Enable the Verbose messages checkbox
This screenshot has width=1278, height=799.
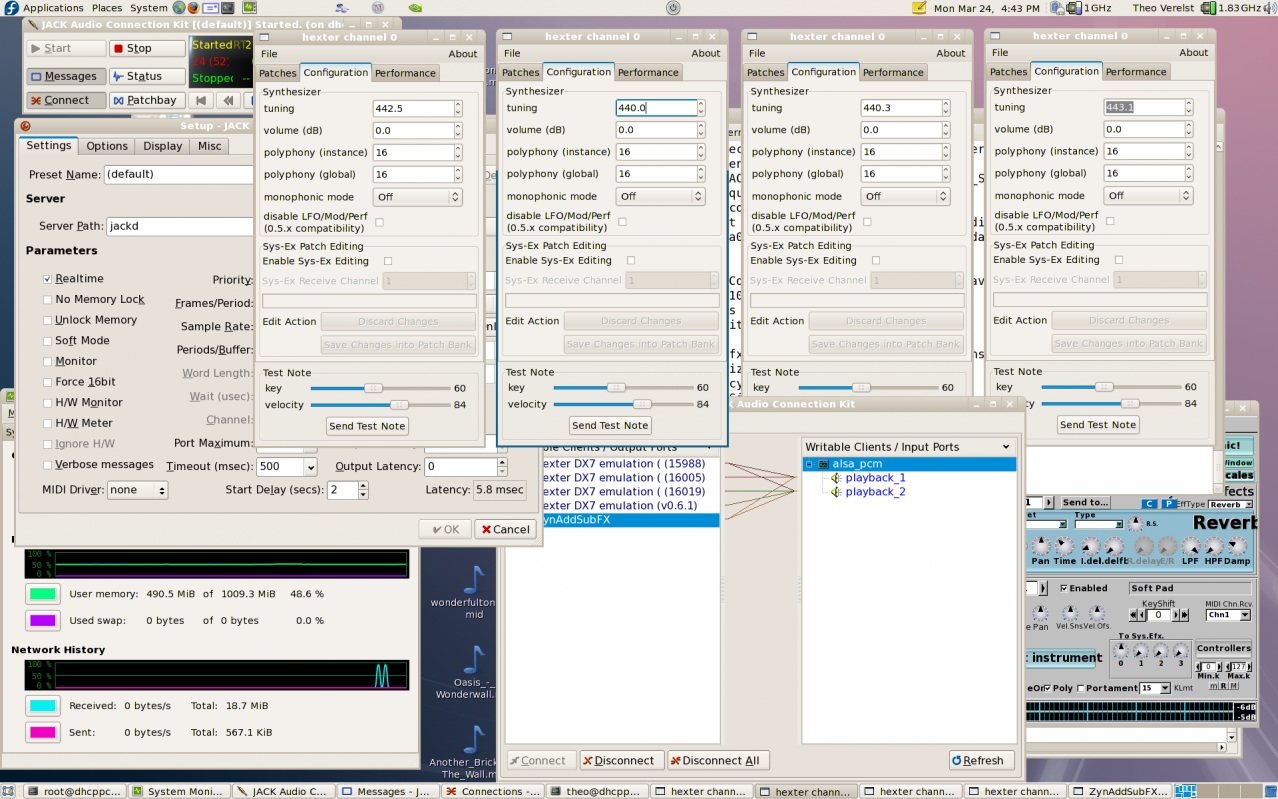point(48,465)
